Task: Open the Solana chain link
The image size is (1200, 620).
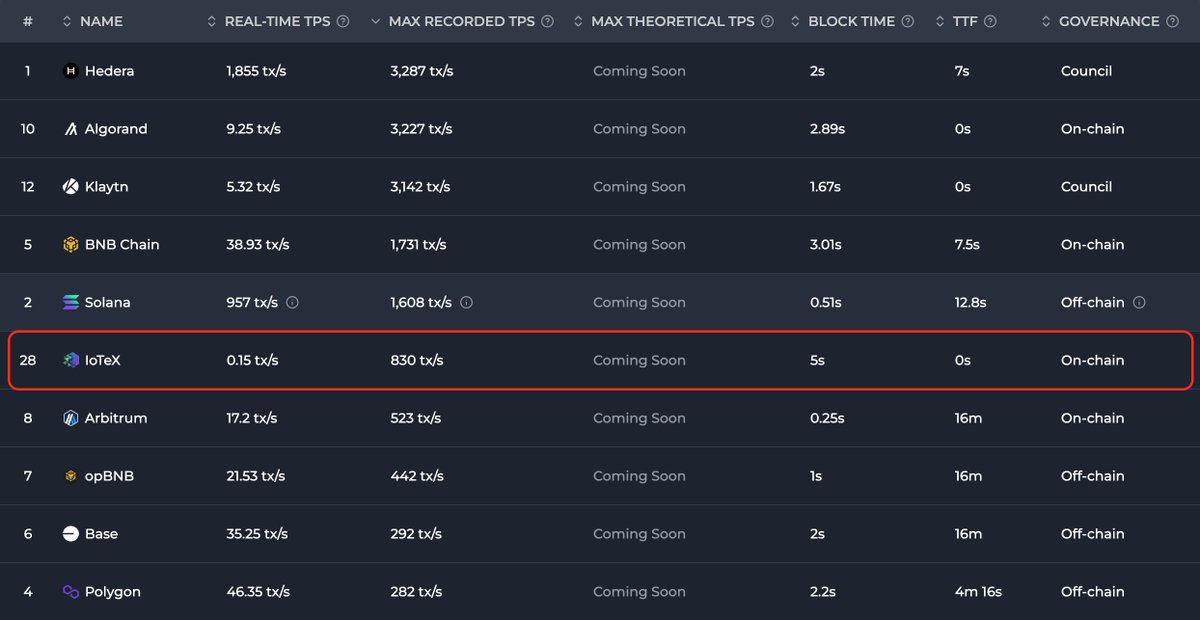Action: (107, 303)
